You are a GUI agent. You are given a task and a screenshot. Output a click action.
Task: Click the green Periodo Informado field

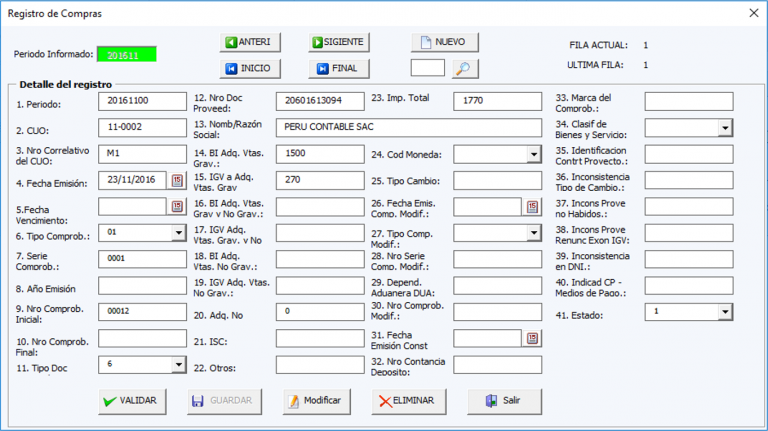coord(129,55)
